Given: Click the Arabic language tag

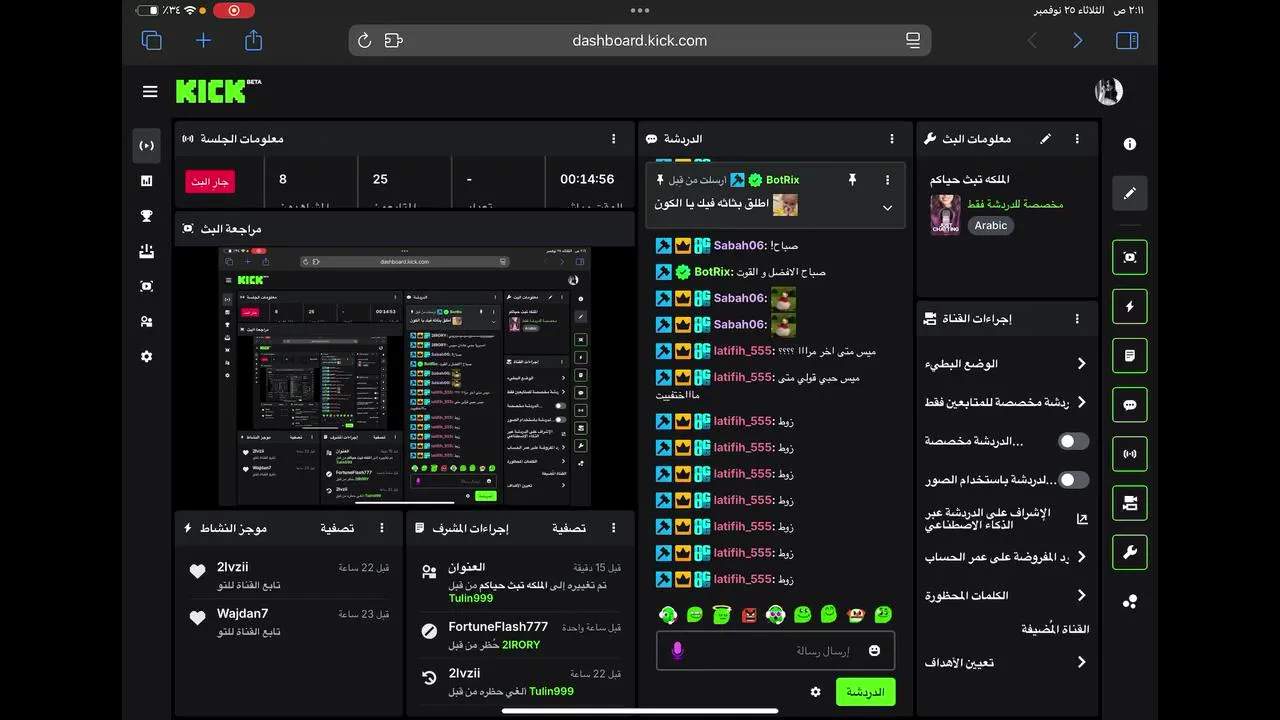Looking at the screenshot, I should (x=991, y=225).
